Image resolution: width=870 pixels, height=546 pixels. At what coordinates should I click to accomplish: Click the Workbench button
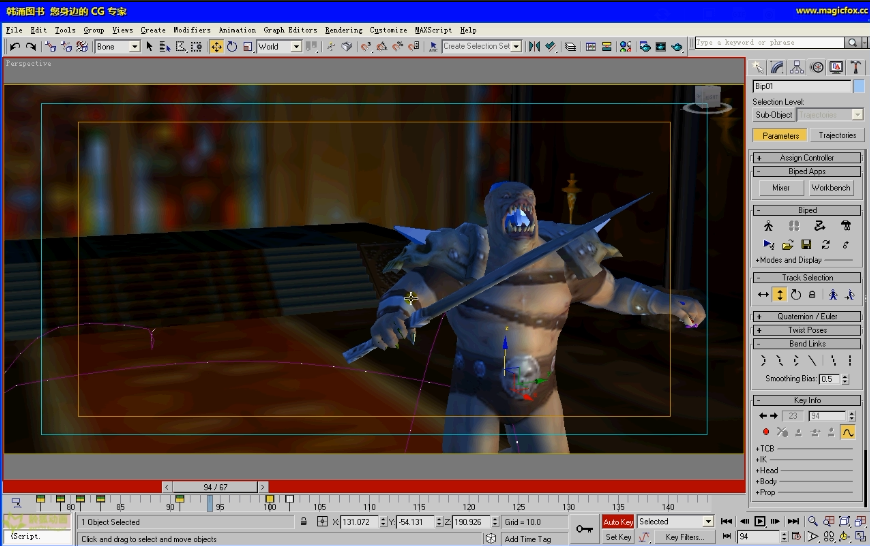[x=831, y=188]
